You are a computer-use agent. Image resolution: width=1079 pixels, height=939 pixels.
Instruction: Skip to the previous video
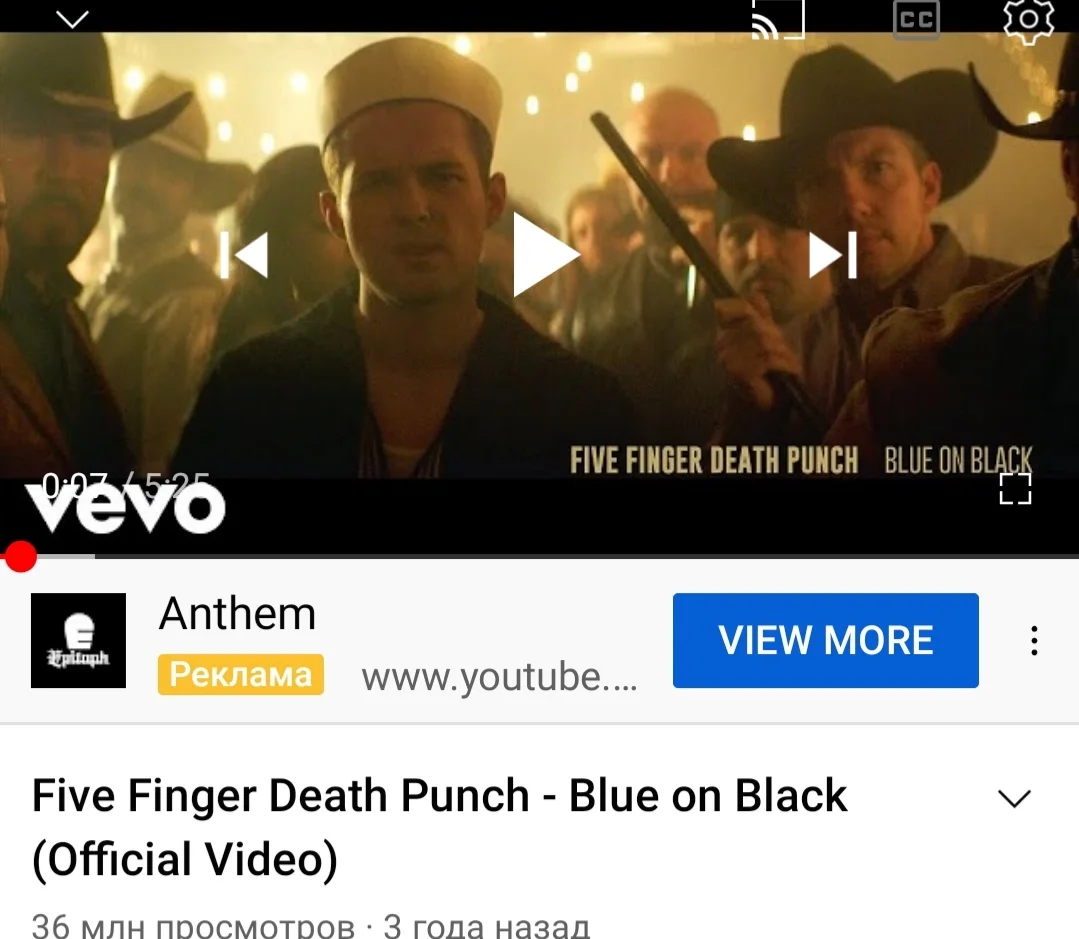[x=244, y=255]
